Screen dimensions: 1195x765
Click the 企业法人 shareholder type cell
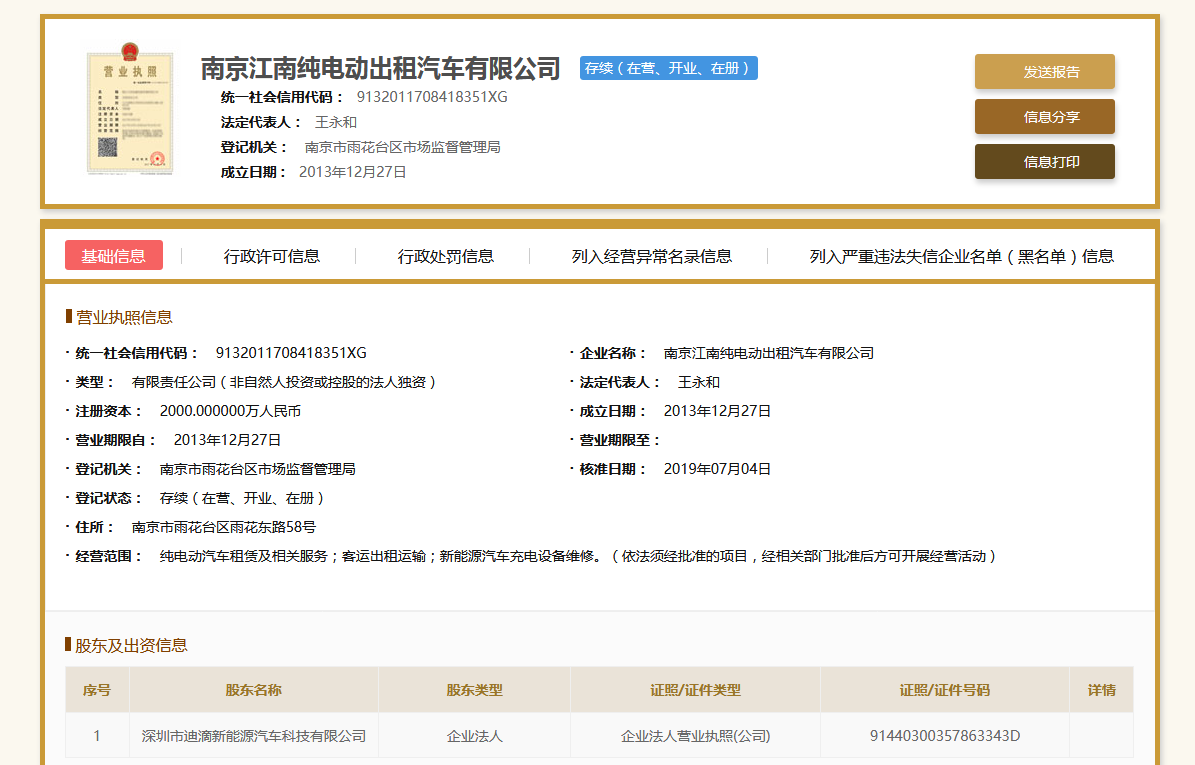(474, 736)
